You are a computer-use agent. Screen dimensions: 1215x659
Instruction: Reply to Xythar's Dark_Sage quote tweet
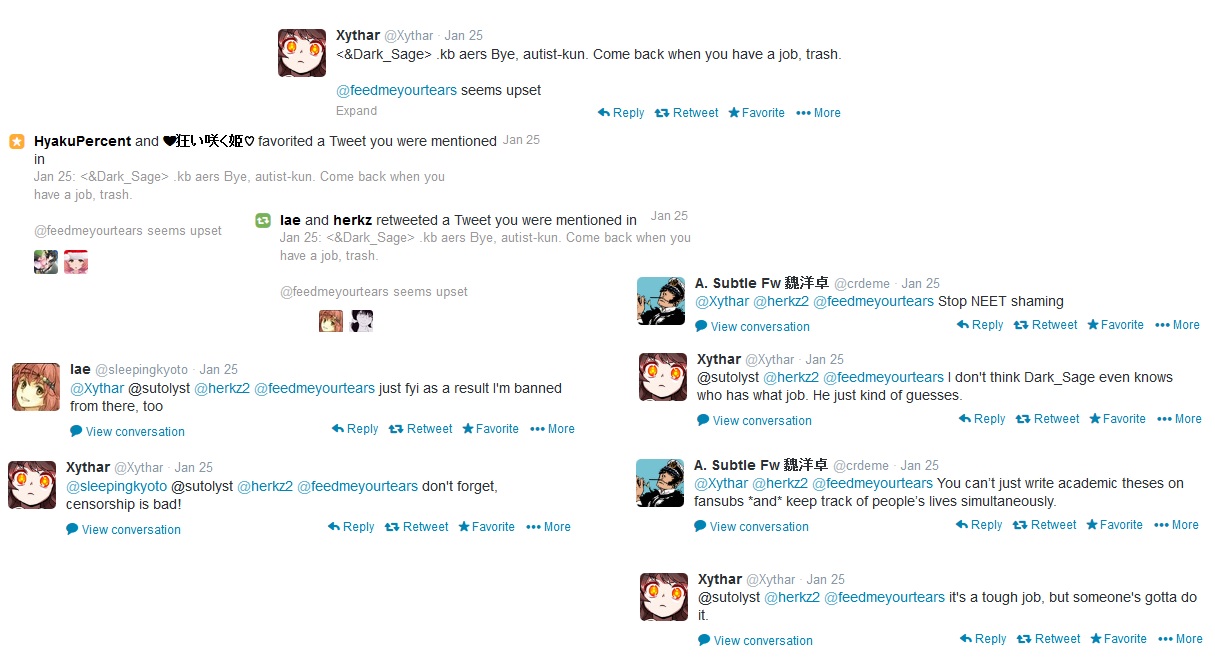click(x=621, y=113)
